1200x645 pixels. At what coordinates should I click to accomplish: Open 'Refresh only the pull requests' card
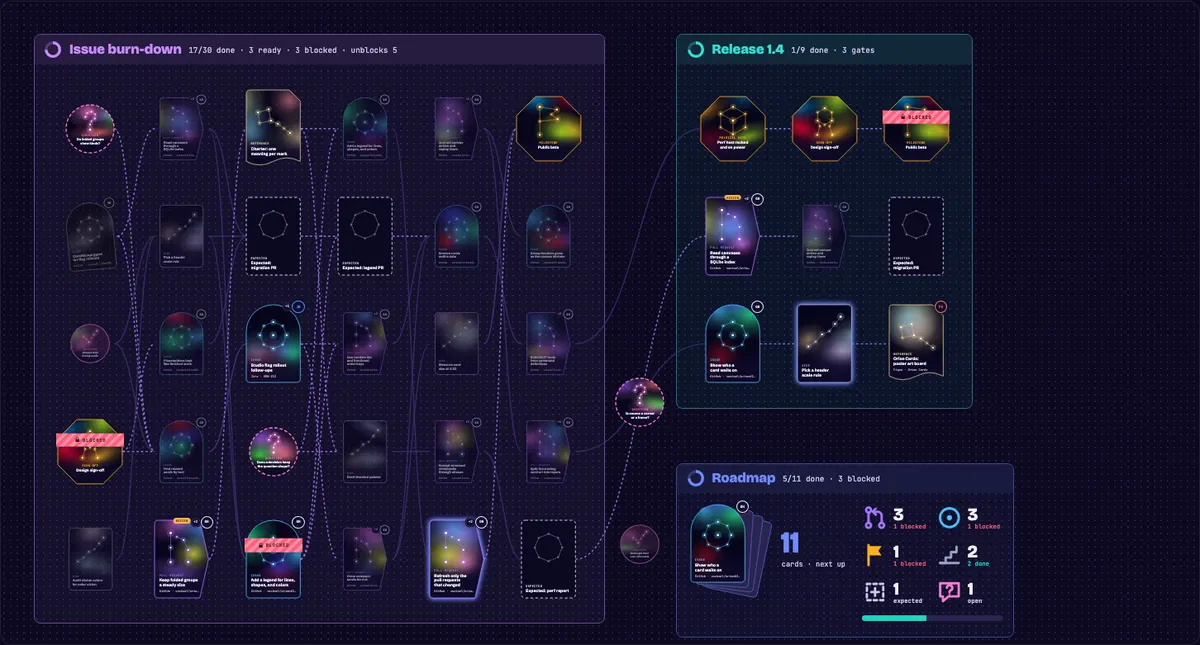point(457,559)
